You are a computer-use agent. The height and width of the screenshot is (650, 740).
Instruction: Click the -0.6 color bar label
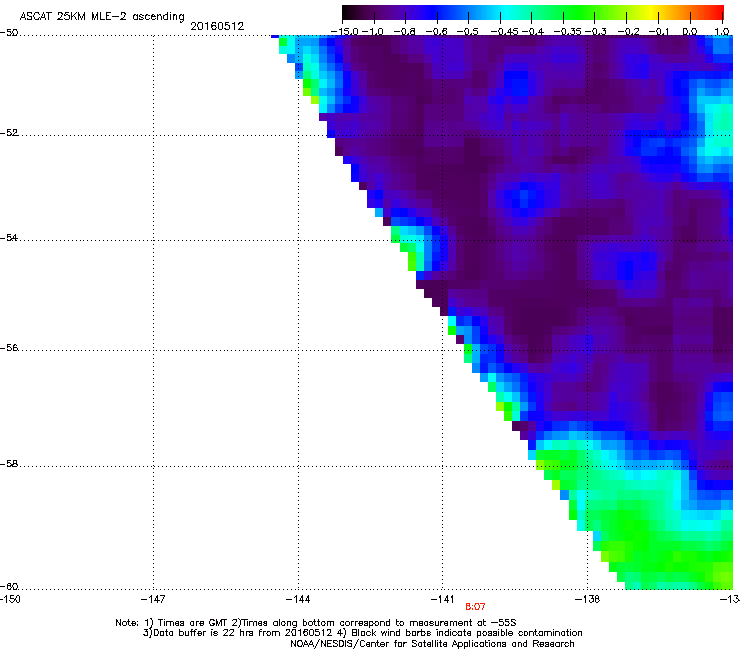(x=437, y=32)
